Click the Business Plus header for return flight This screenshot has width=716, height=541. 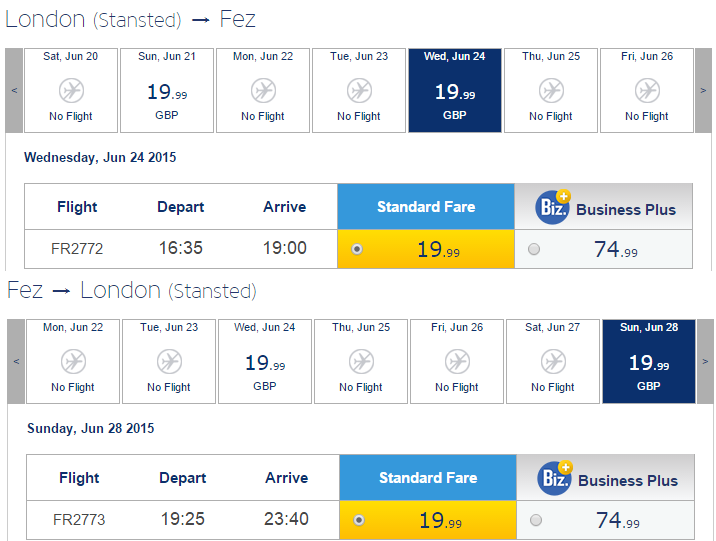click(x=605, y=478)
